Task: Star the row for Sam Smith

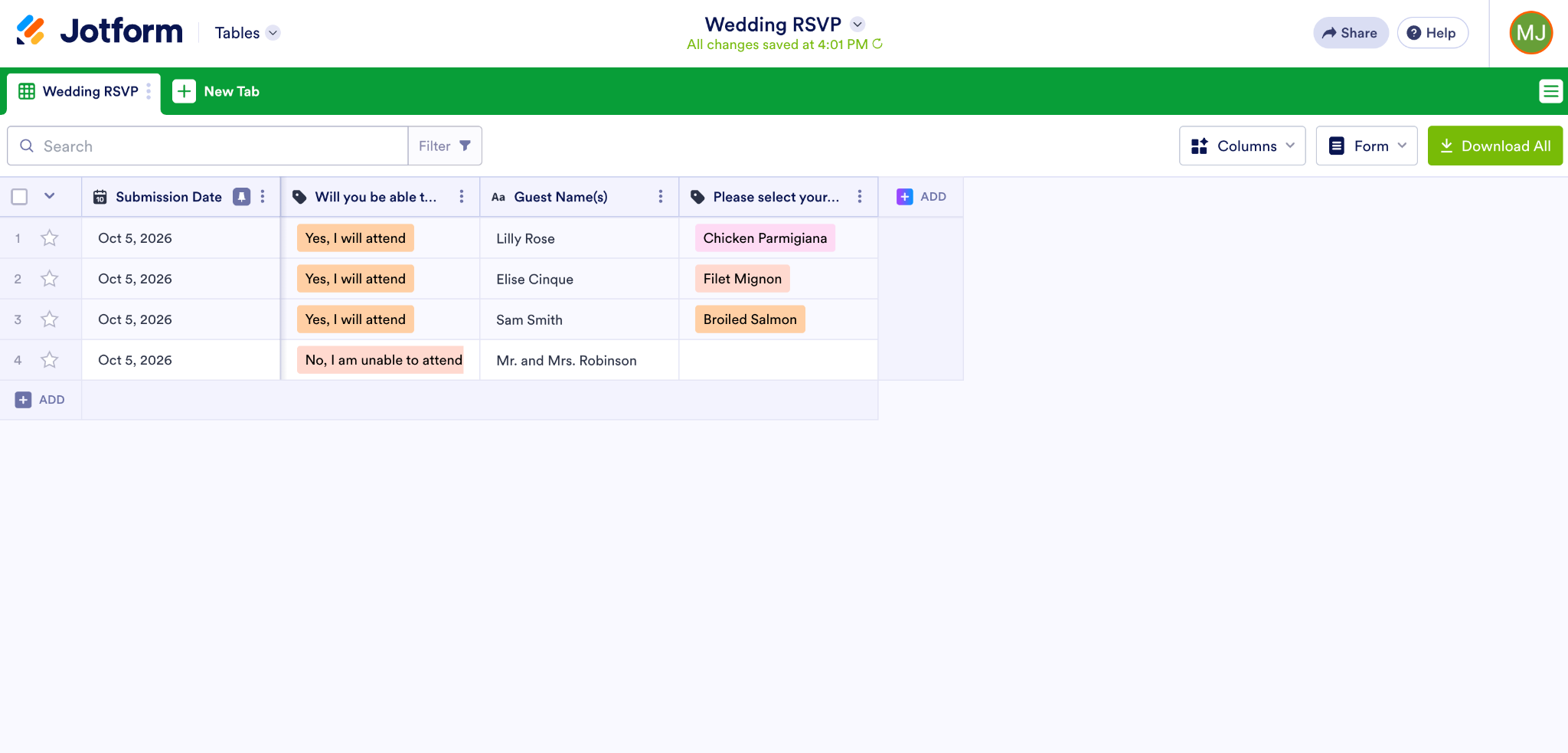Action: coord(50,319)
